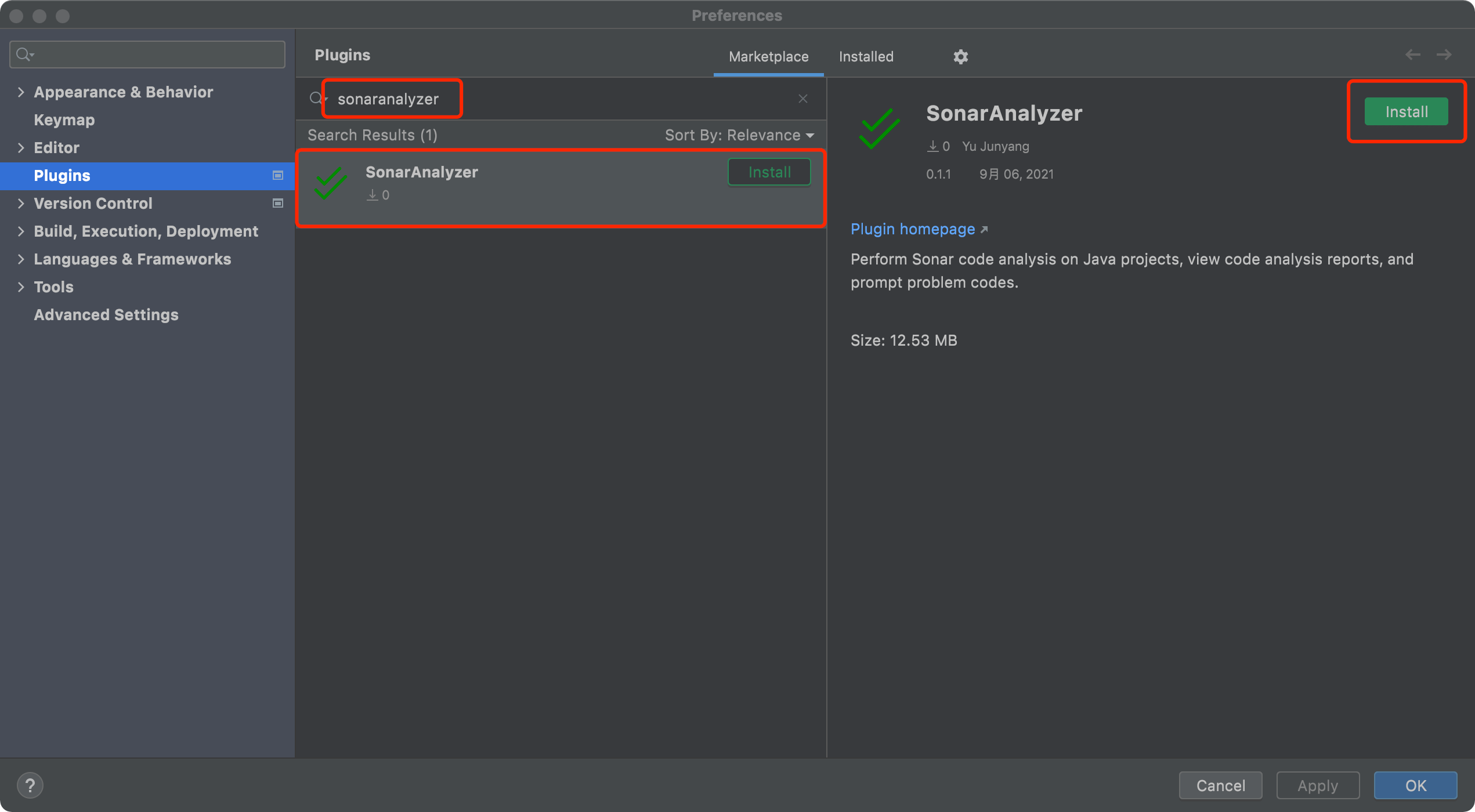Image resolution: width=1475 pixels, height=812 pixels.
Task: Select the SonarAnalyzer search result title
Action: tap(422, 172)
